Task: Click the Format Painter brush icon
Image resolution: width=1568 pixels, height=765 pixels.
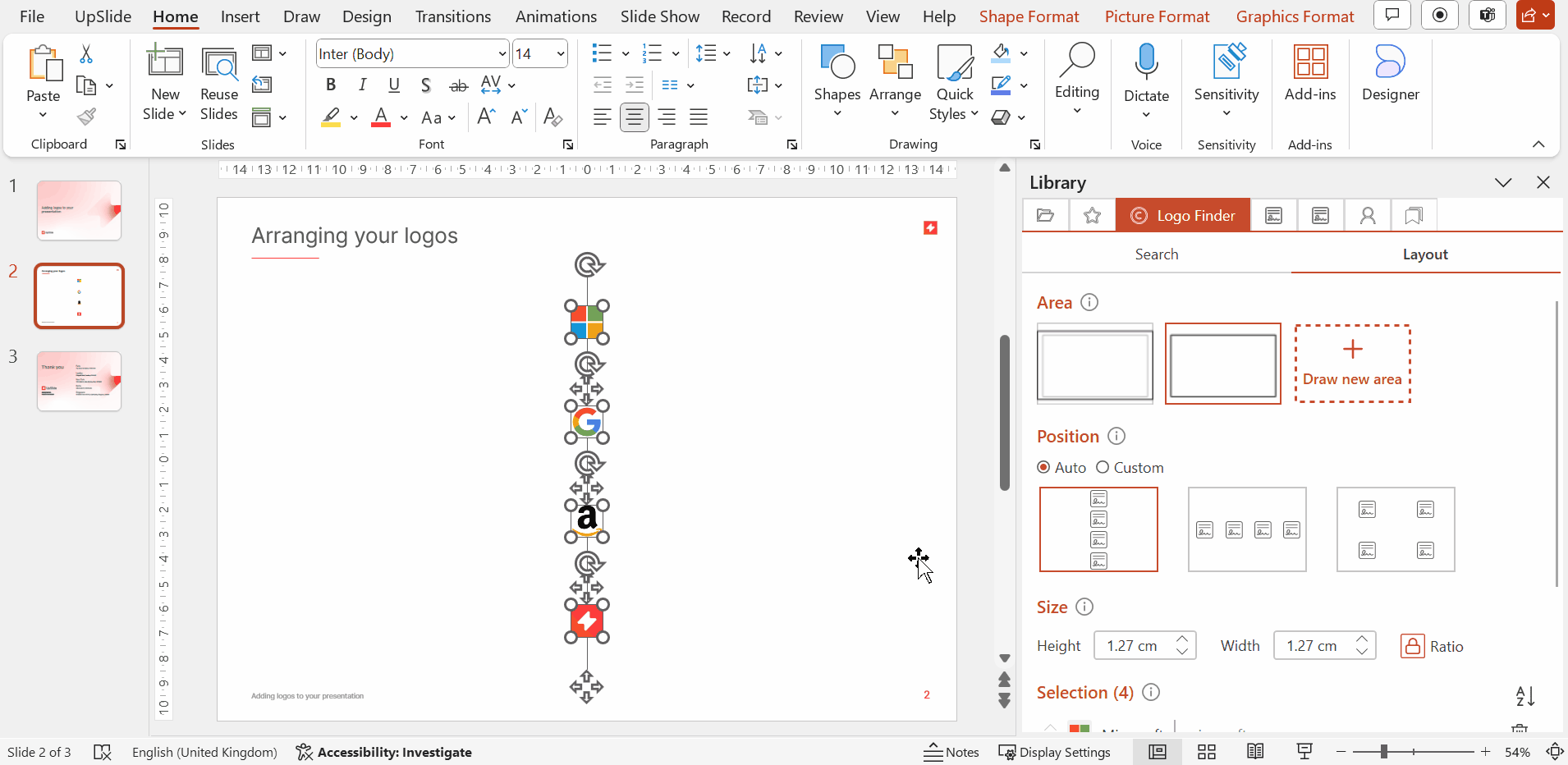Action: [86, 117]
